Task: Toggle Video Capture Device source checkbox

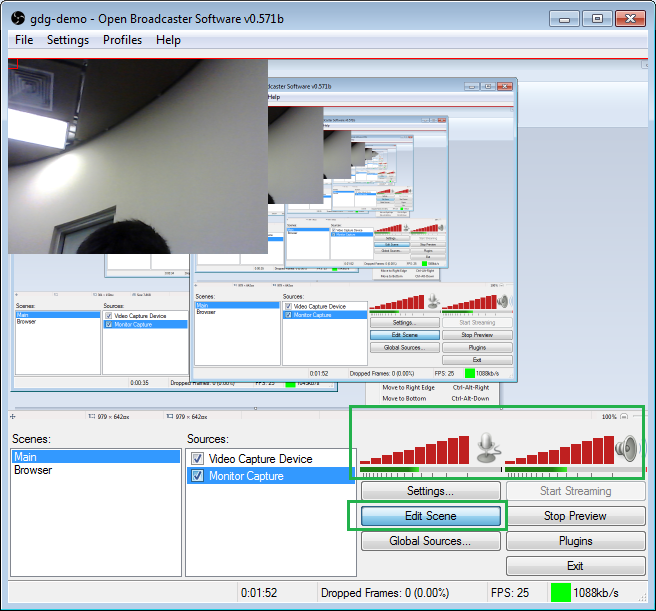Action: coord(197,459)
